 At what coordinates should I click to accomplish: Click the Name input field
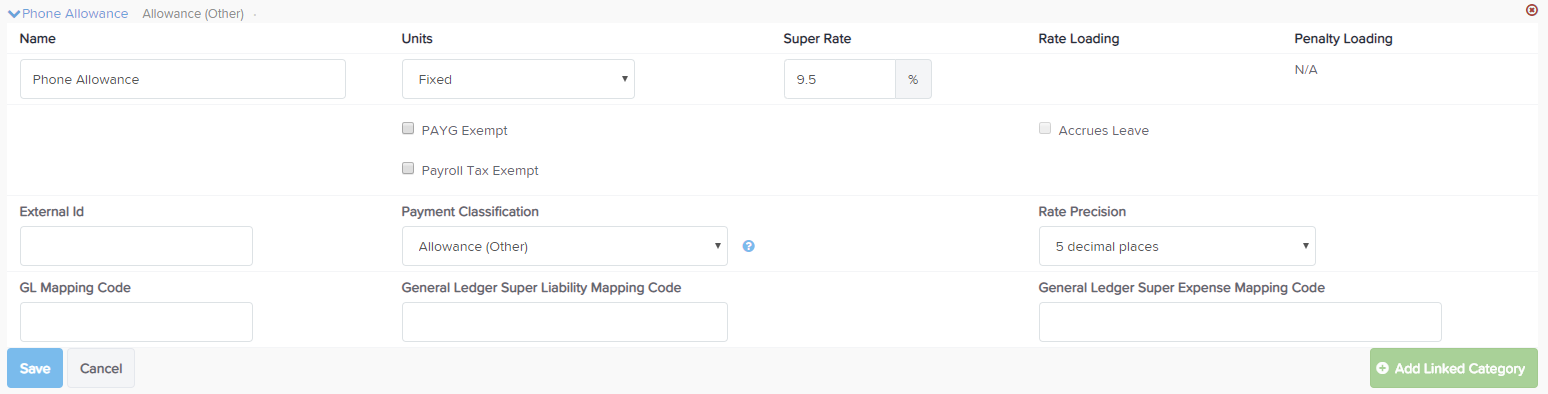[x=183, y=79]
